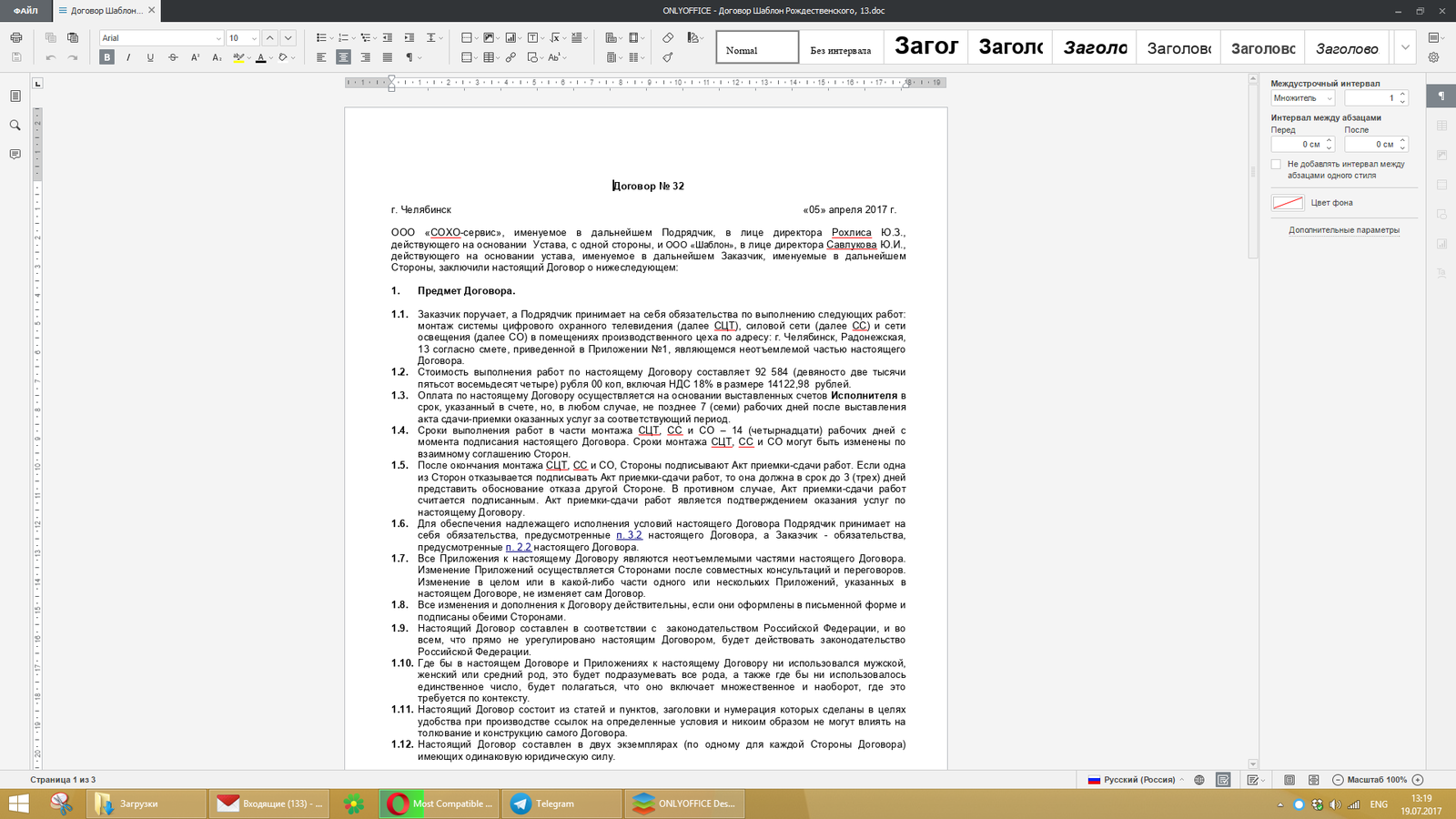Undo the last action
This screenshot has height=819, width=1456.
point(51,57)
